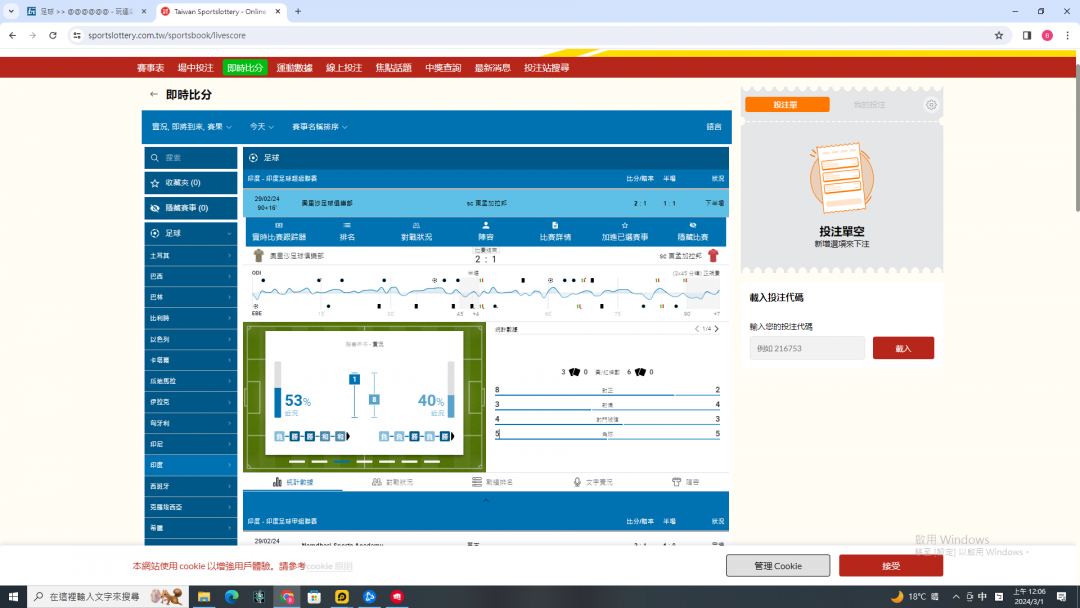Collapse match details with up chevron

(486, 501)
